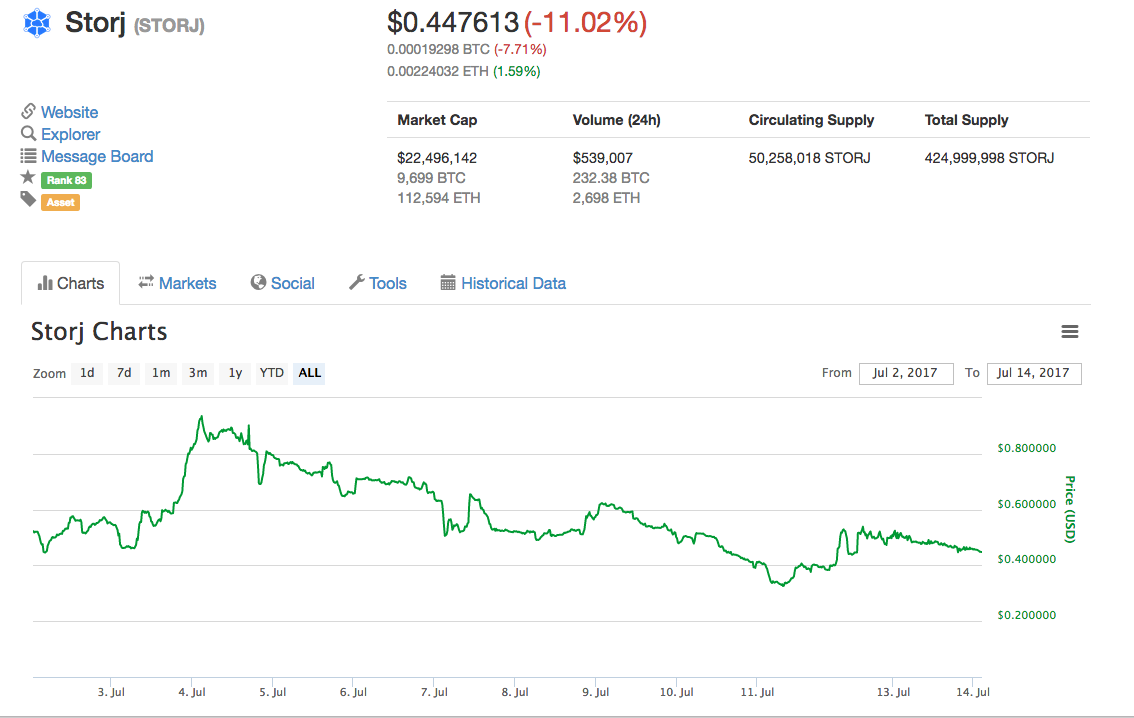Click the $0.200000 axis label
The width and height of the screenshot is (1134, 718).
point(1026,615)
